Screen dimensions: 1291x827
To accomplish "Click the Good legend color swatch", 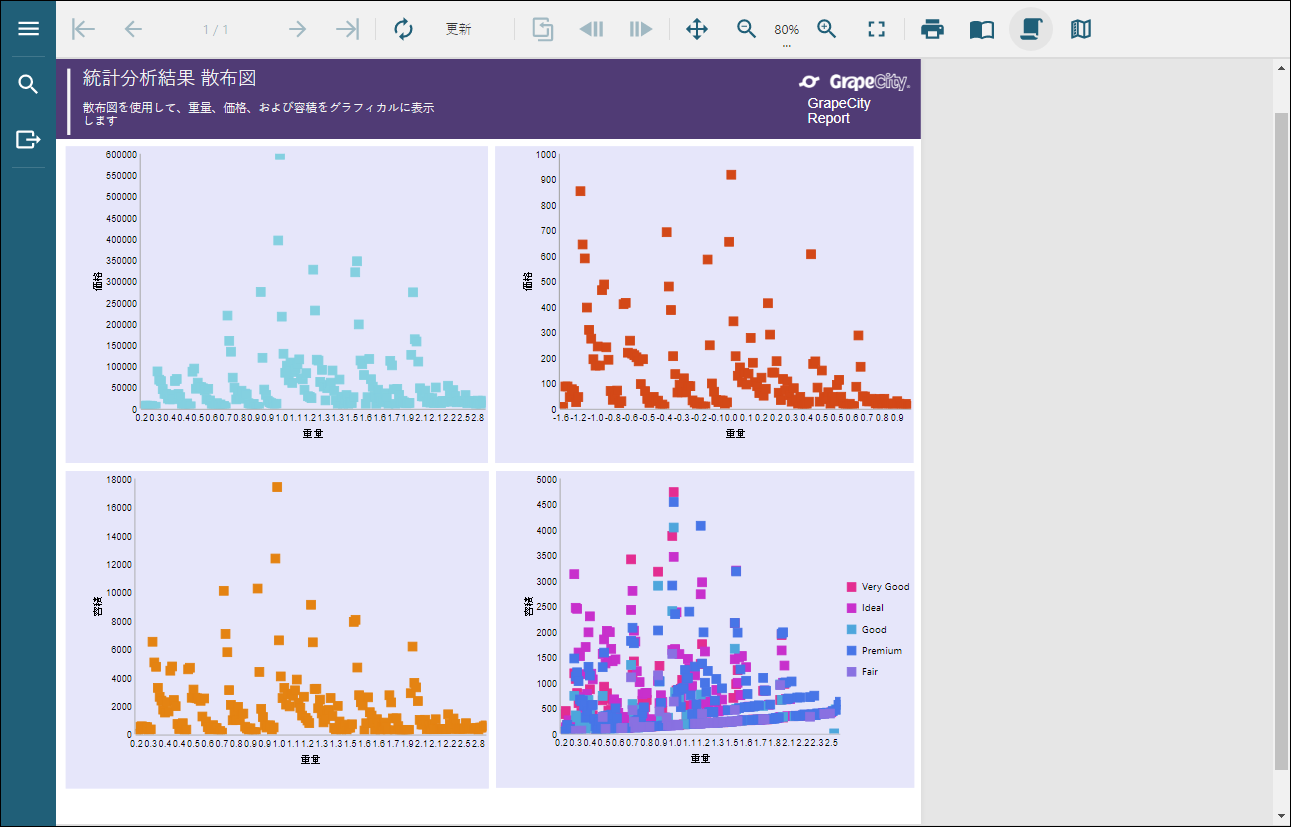I will pos(851,630).
